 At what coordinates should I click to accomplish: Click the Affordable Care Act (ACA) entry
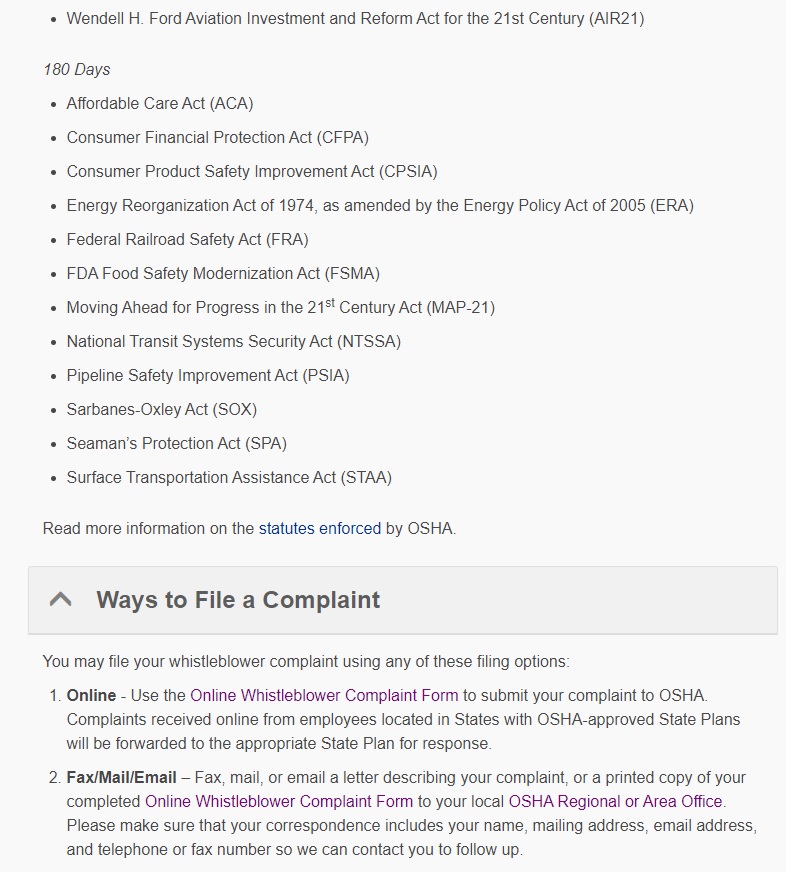point(160,104)
